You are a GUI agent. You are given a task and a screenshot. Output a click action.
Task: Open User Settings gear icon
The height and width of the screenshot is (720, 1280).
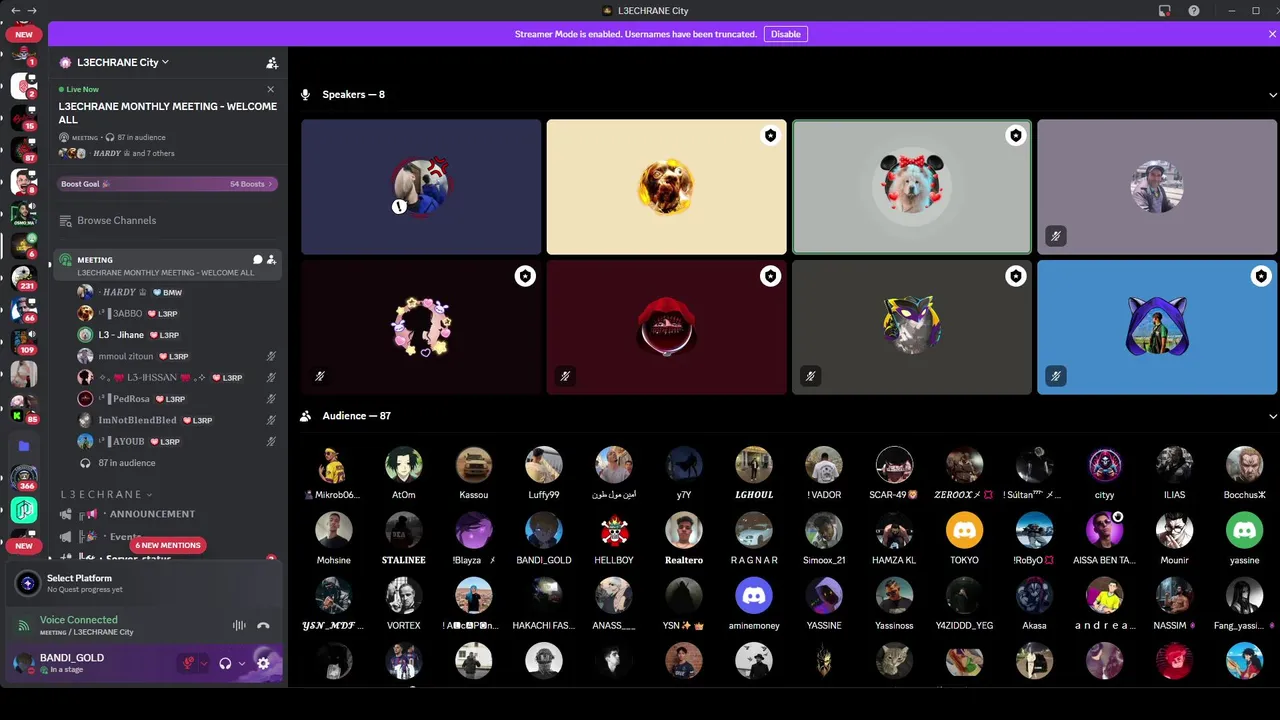click(x=263, y=663)
